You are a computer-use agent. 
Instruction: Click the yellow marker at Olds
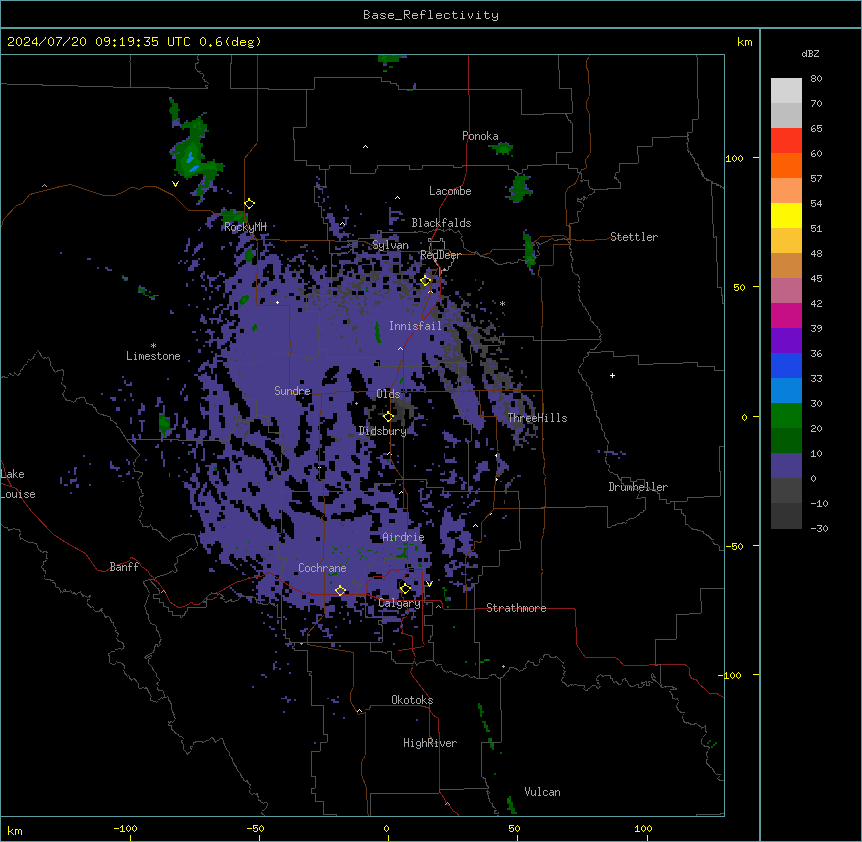[388, 416]
